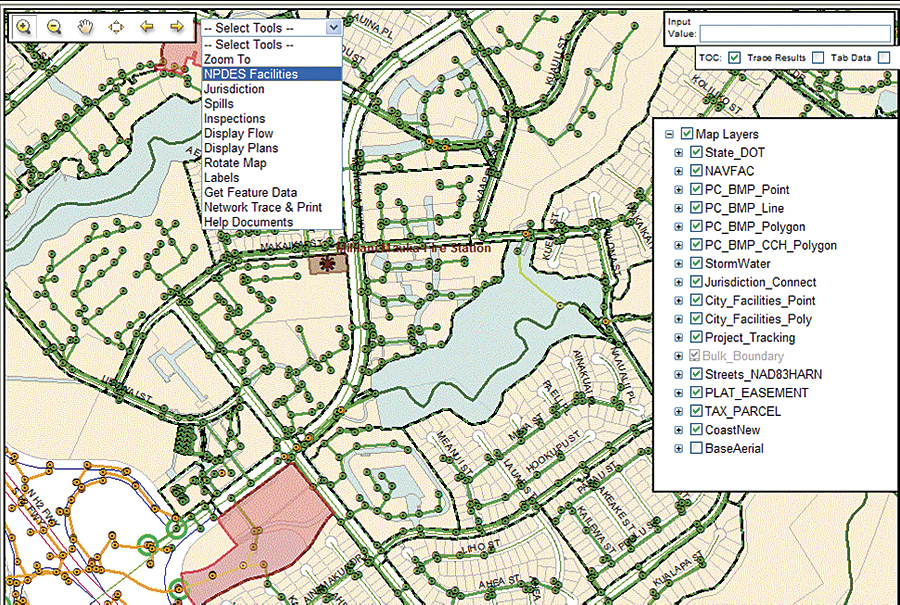Expand the BaseAerial layer node
The image size is (900, 605).
(x=678, y=448)
